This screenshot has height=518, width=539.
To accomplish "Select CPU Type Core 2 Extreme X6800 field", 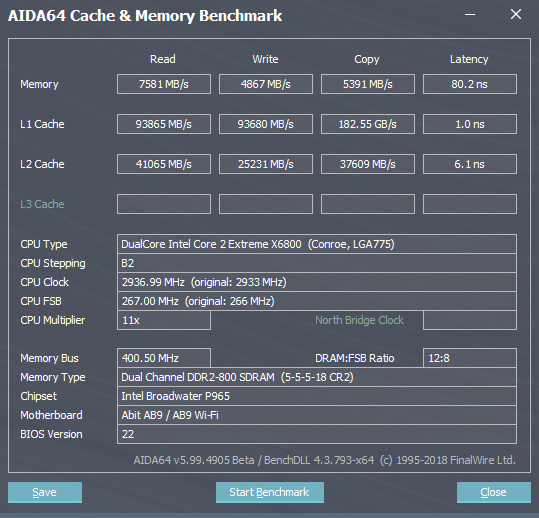I will (x=317, y=244).
